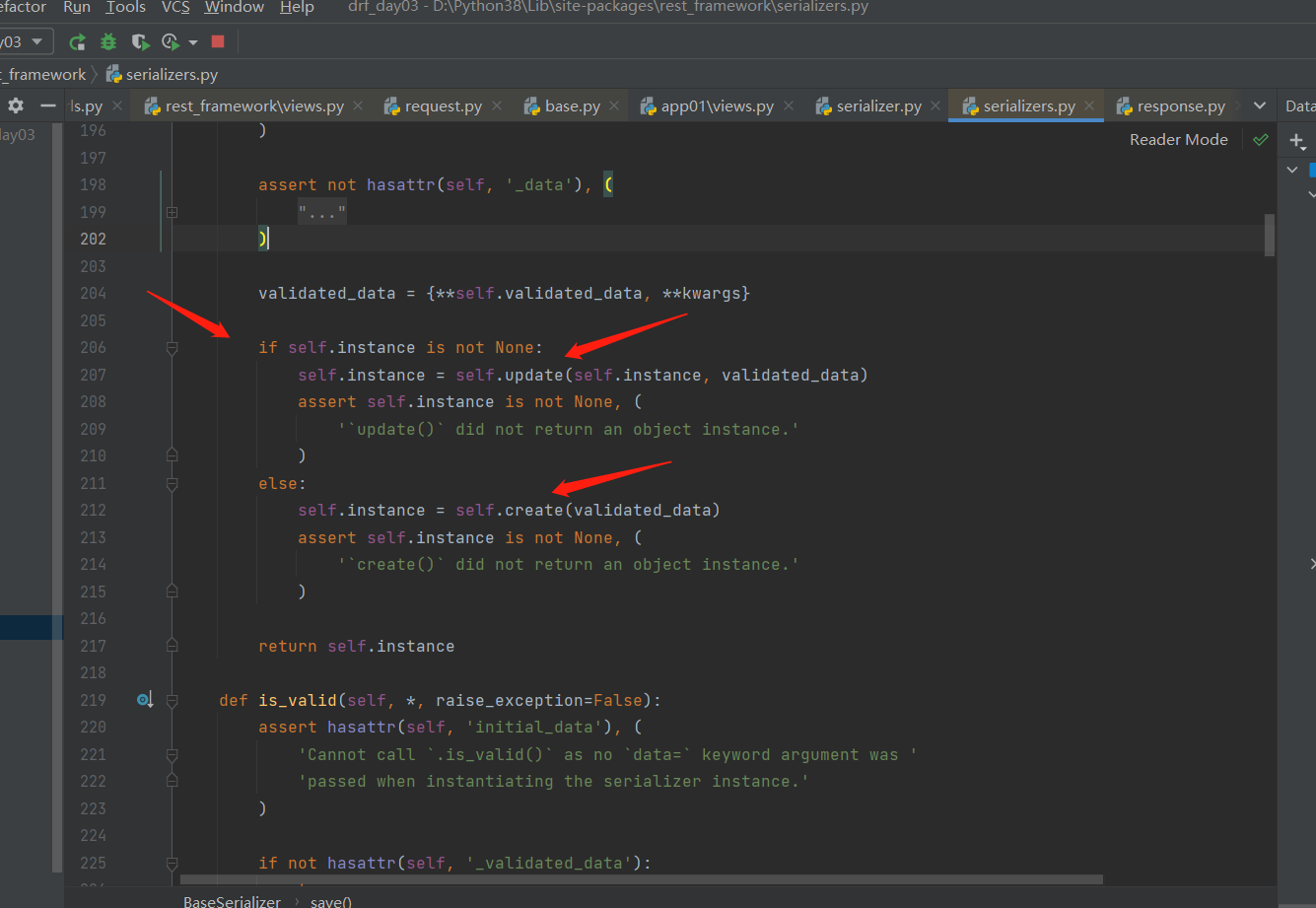
Task: Click the self.update call on line 207
Action: [x=509, y=375]
